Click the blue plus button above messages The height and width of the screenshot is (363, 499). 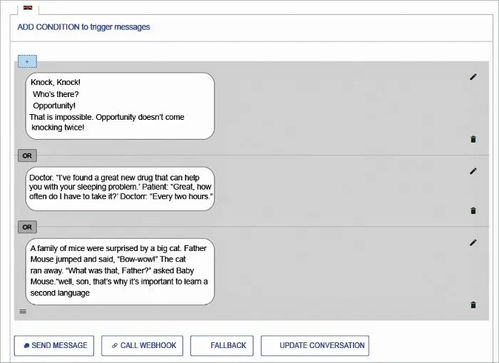pyautogui.click(x=27, y=62)
